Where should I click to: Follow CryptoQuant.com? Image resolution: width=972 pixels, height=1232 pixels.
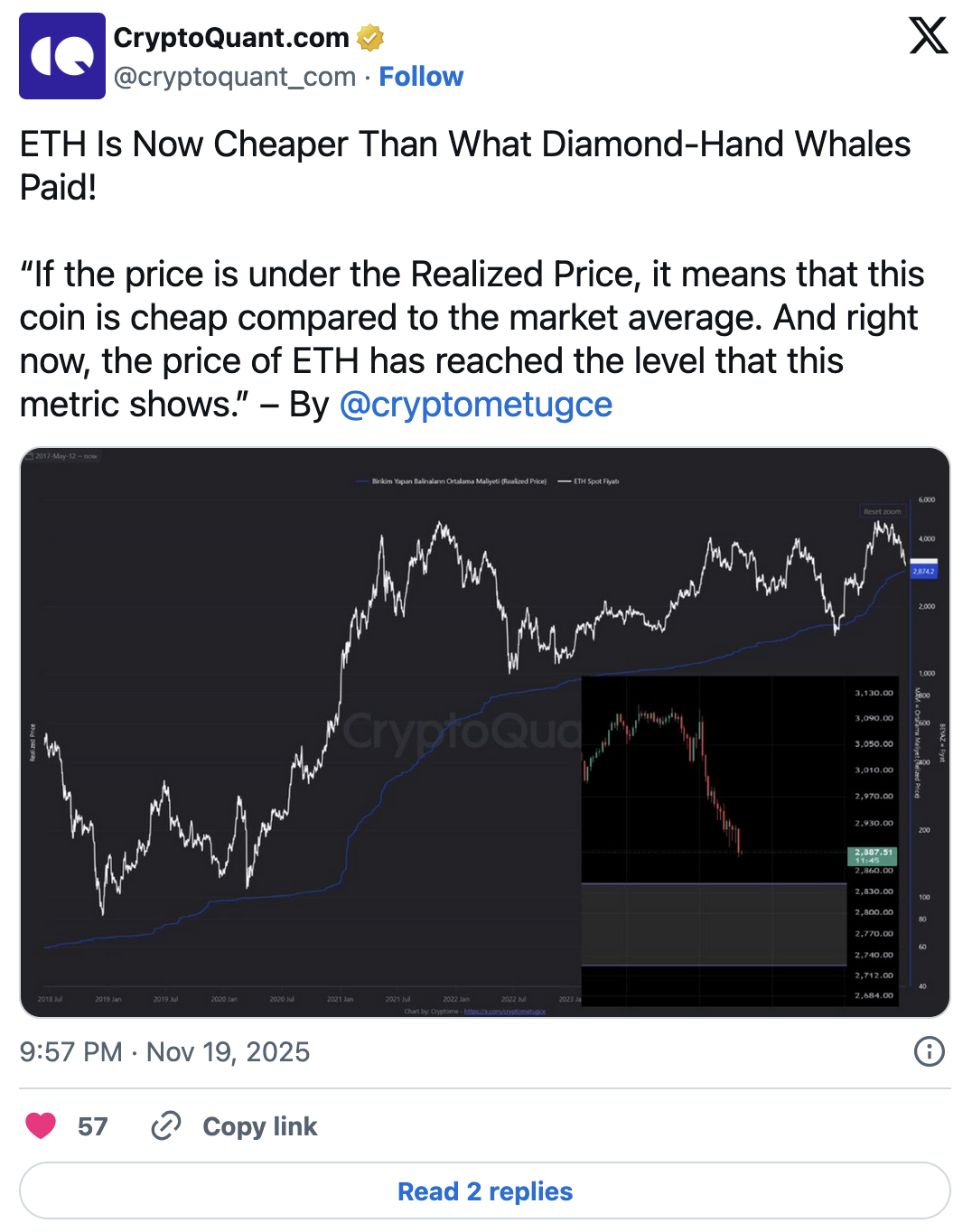421,77
